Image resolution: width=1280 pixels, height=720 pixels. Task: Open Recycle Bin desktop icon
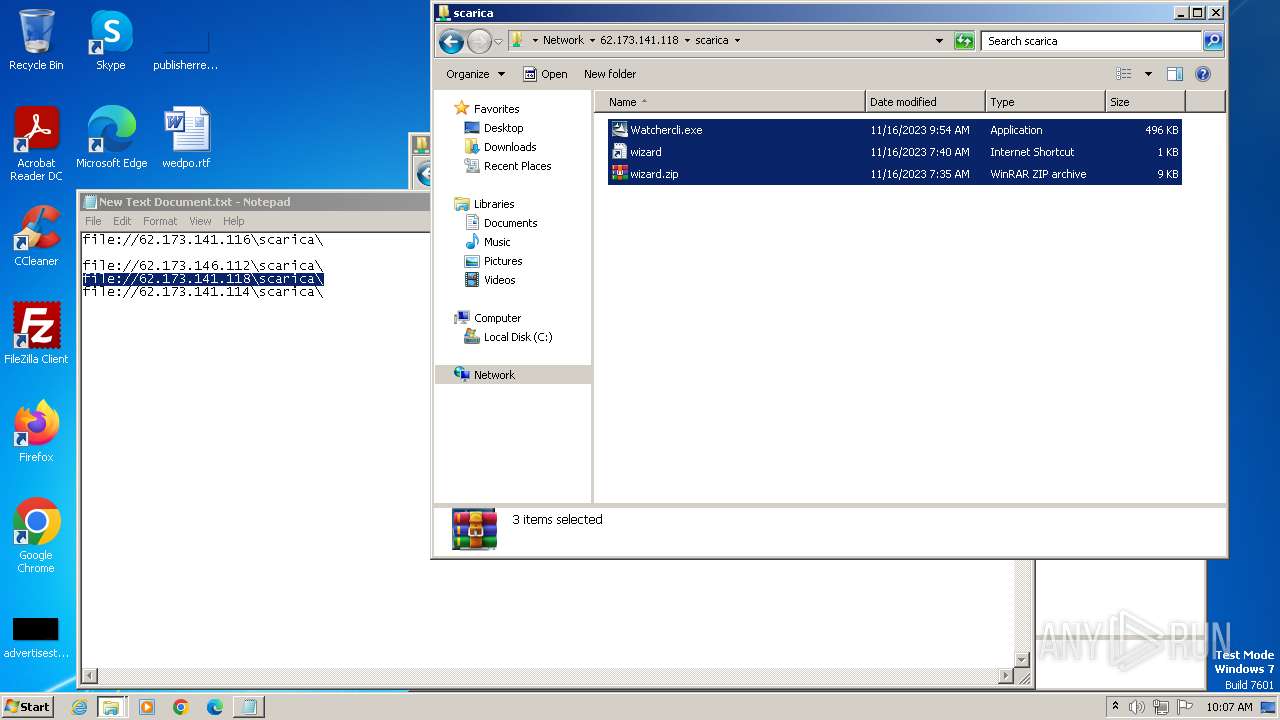36,40
